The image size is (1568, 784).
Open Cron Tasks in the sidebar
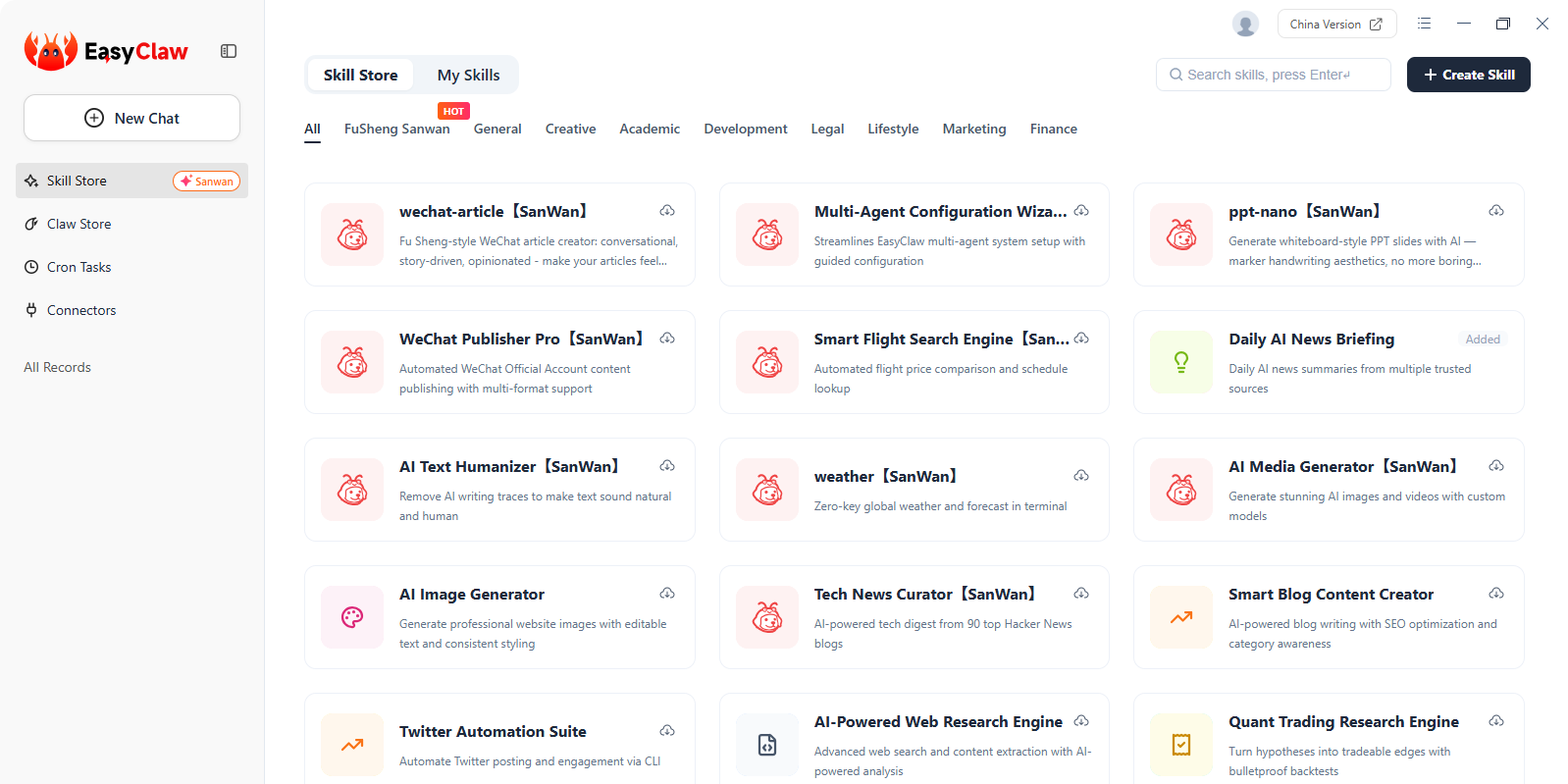pyautogui.click(x=78, y=267)
